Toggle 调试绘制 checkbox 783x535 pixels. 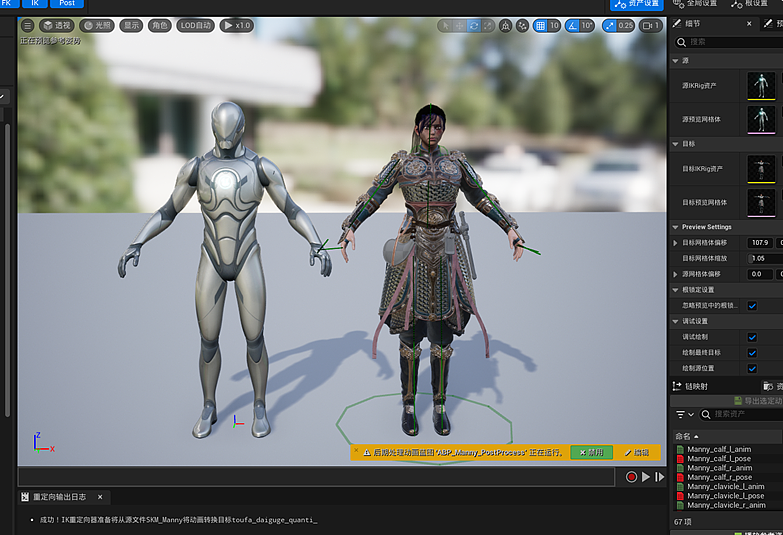tap(752, 337)
